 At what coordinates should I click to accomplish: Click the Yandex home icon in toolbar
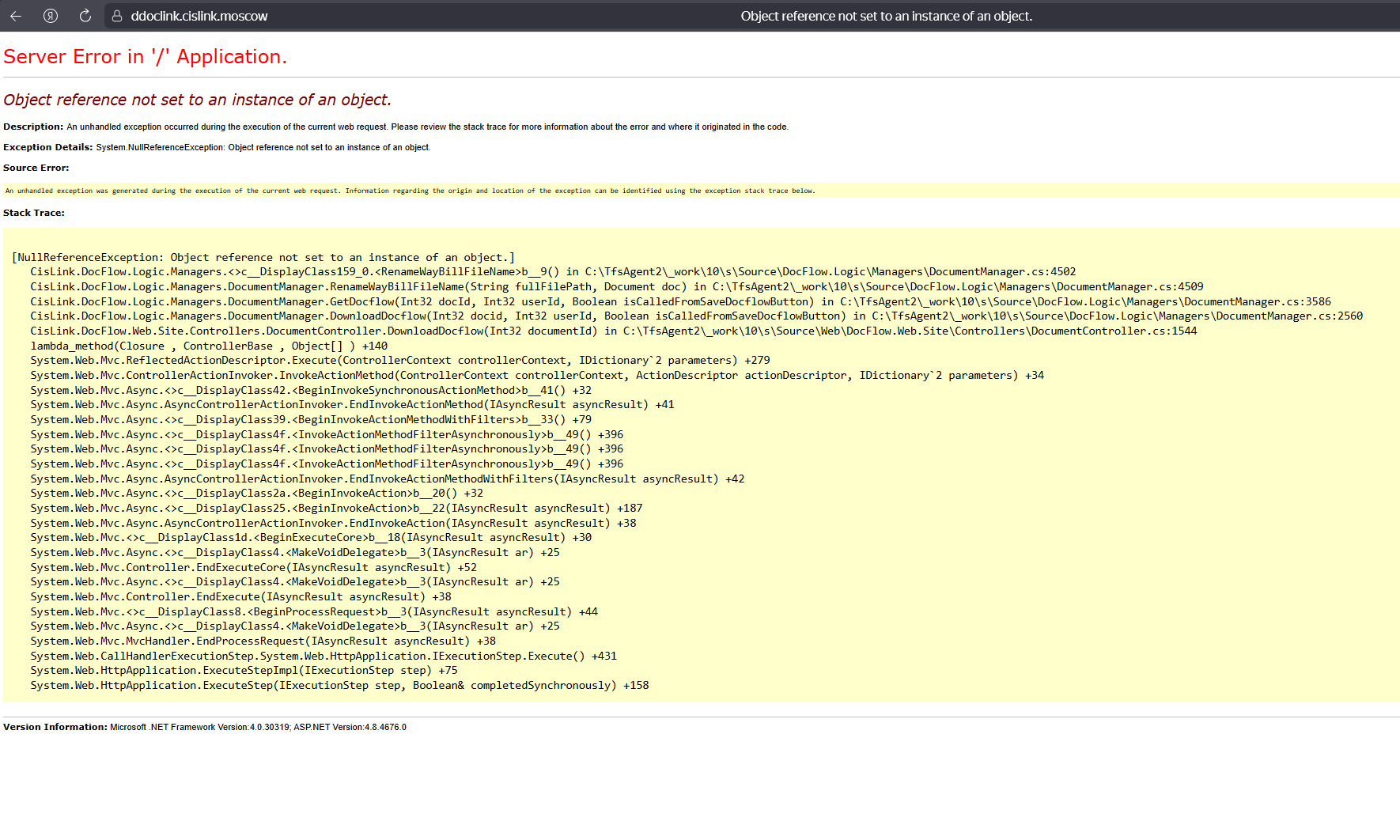coord(51,16)
